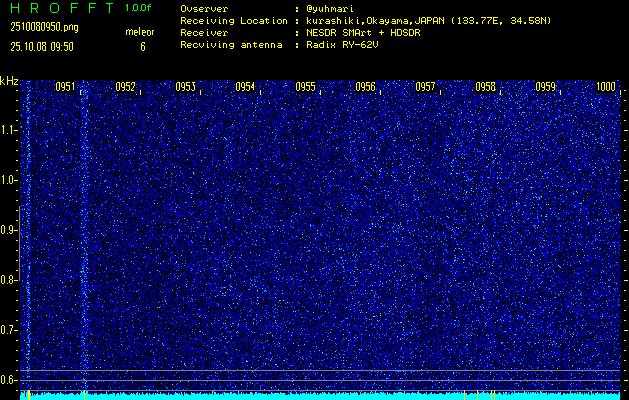Click the meteor count value 6
Screen dimensions: 629x400
142,46
